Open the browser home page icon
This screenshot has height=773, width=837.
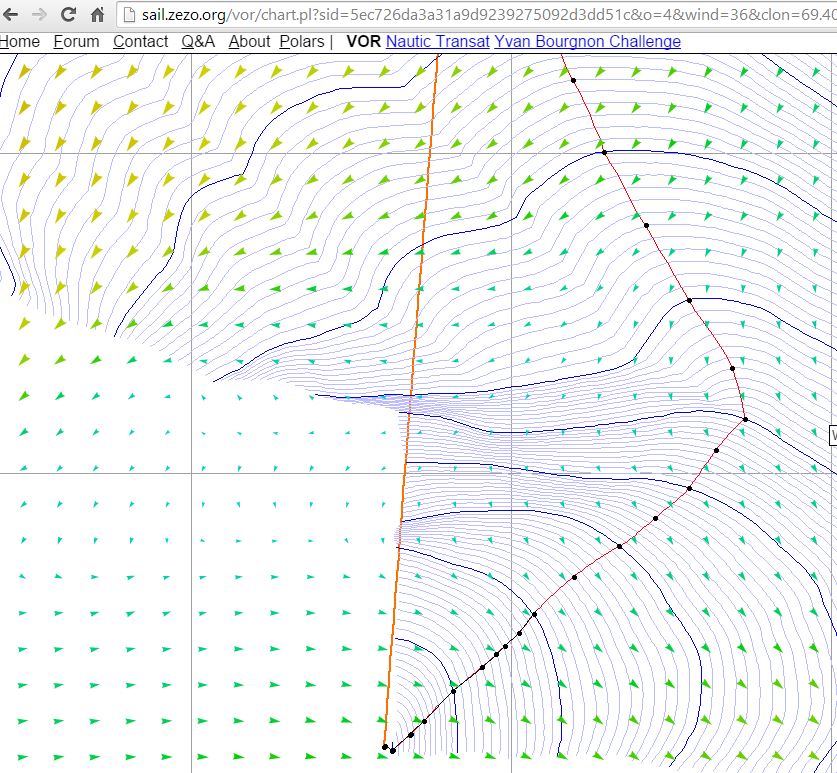pyautogui.click(x=97, y=14)
